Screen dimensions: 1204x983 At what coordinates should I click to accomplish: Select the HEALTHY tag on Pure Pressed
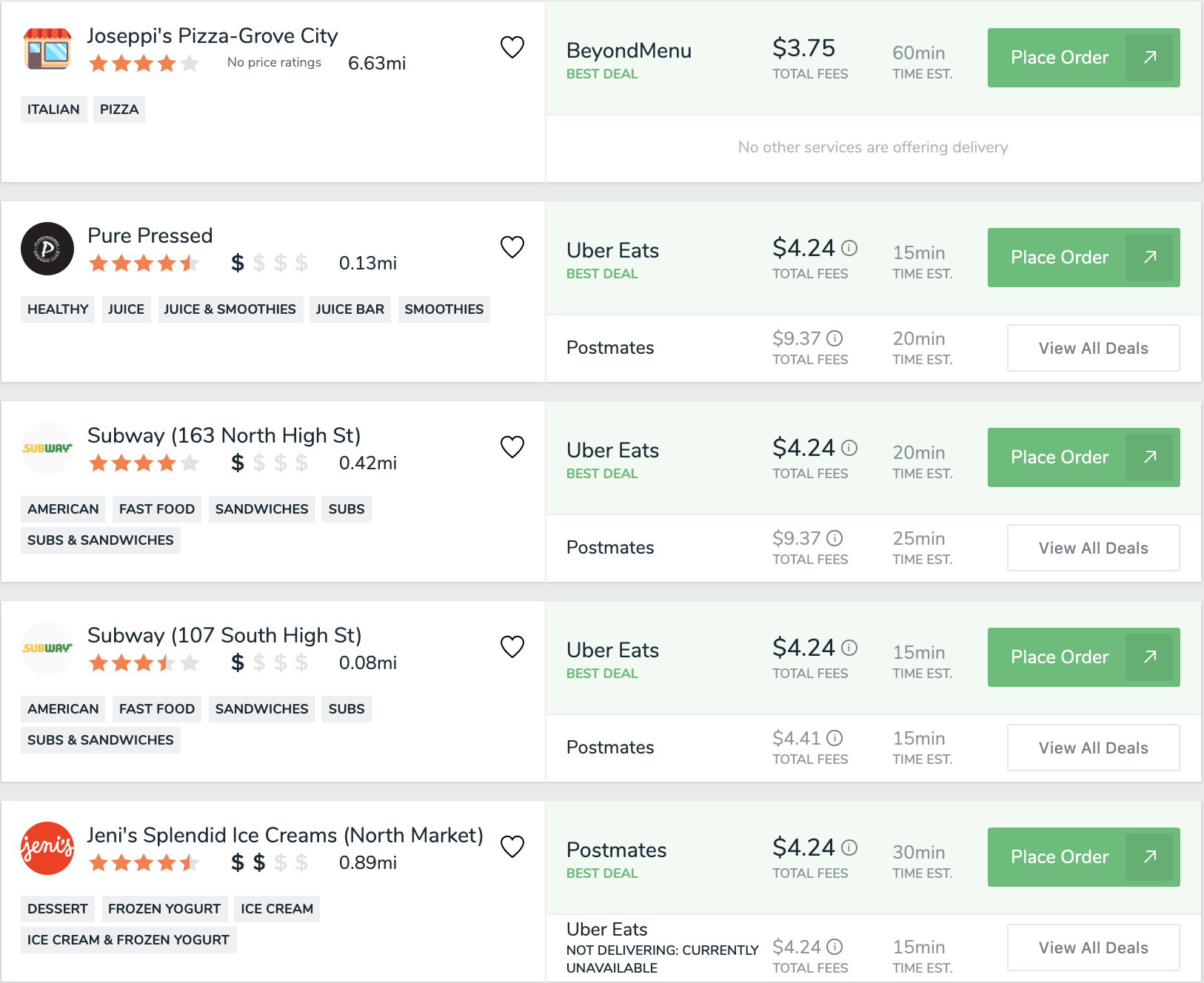click(58, 309)
